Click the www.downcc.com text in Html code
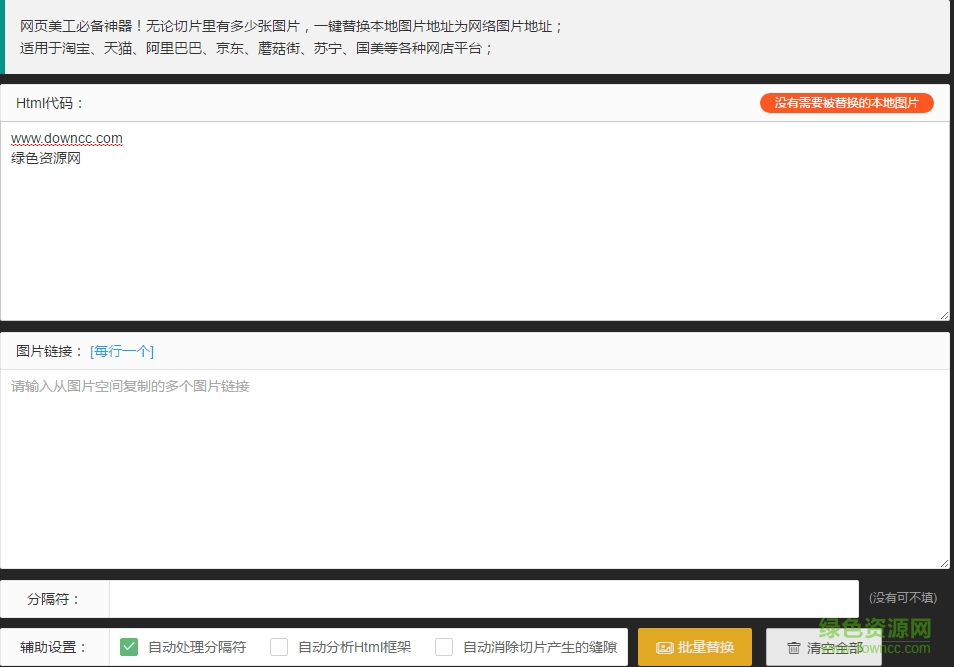The height and width of the screenshot is (667, 954). 67,138
